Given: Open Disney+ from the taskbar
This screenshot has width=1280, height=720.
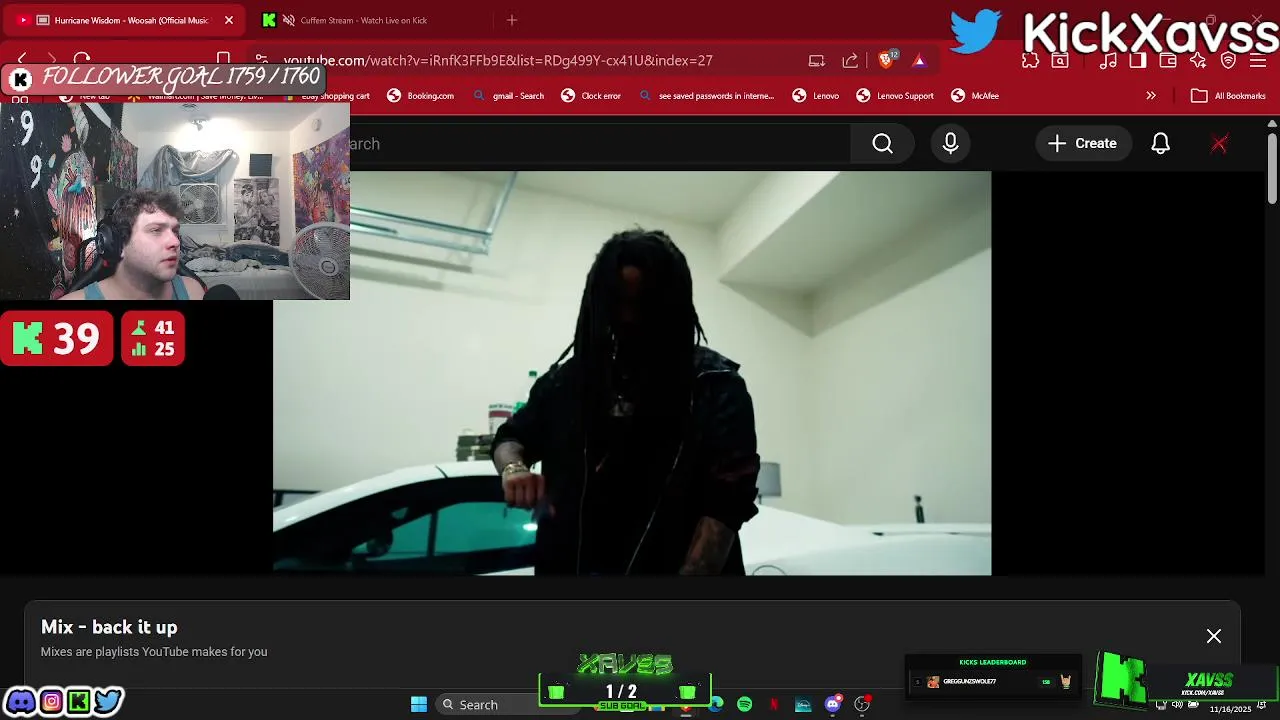Looking at the screenshot, I should pyautogui.click(x=803, y=704).
